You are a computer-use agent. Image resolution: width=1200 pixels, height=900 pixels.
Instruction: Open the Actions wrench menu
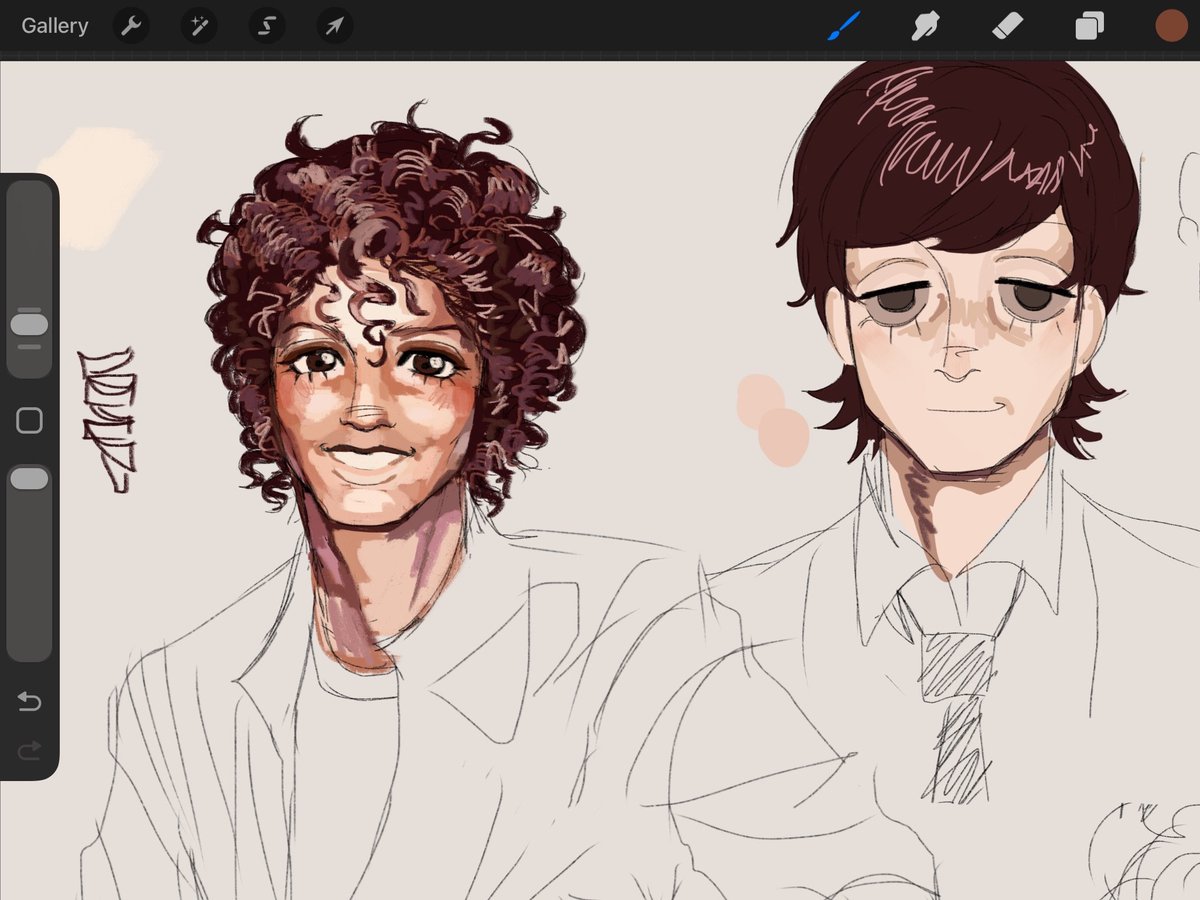(x=131, y=26)
